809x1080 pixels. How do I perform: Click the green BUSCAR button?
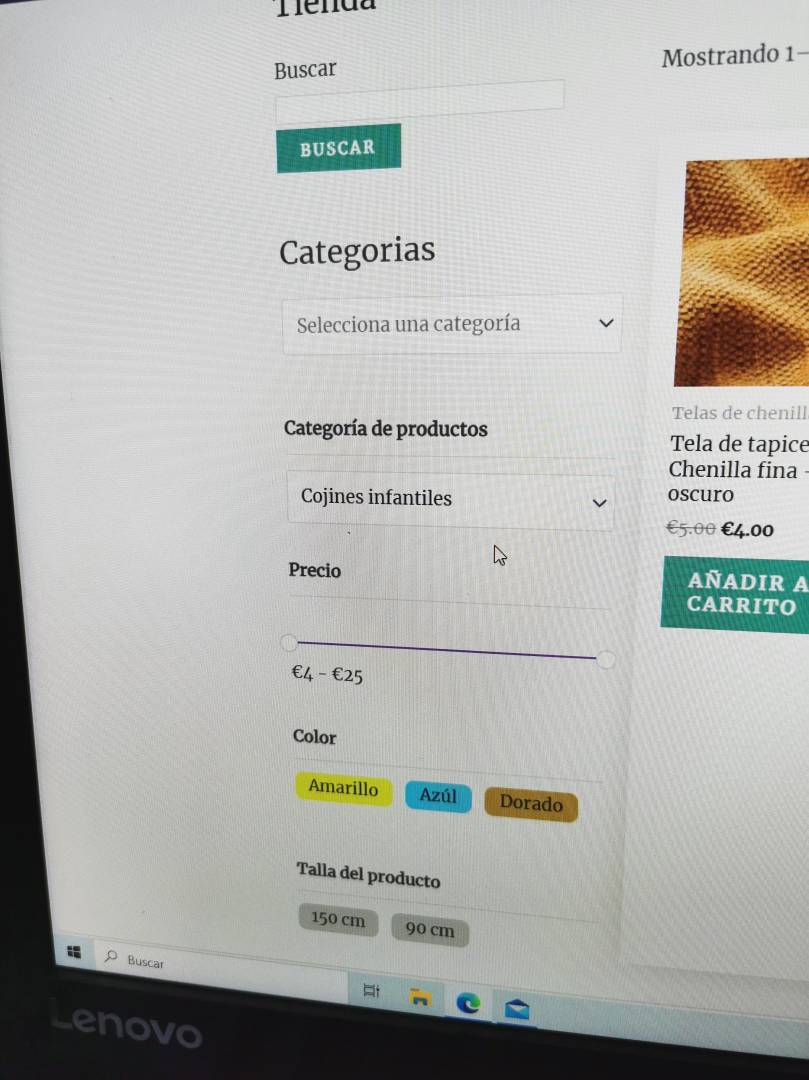point(339,147)
